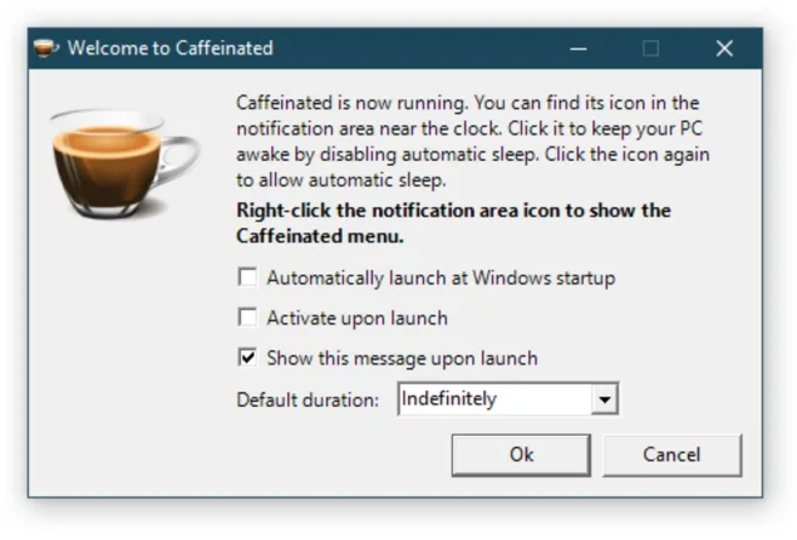797x540 pixels.
Task: Click the Default duration label
Action: pos(308,400)
